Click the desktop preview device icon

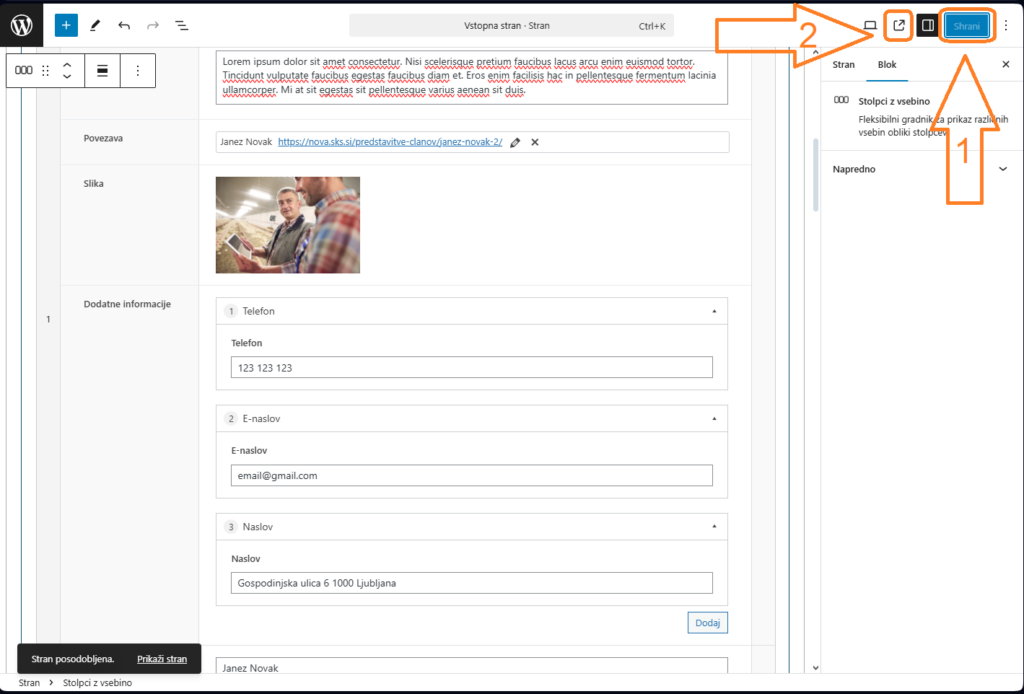(870, 26)
